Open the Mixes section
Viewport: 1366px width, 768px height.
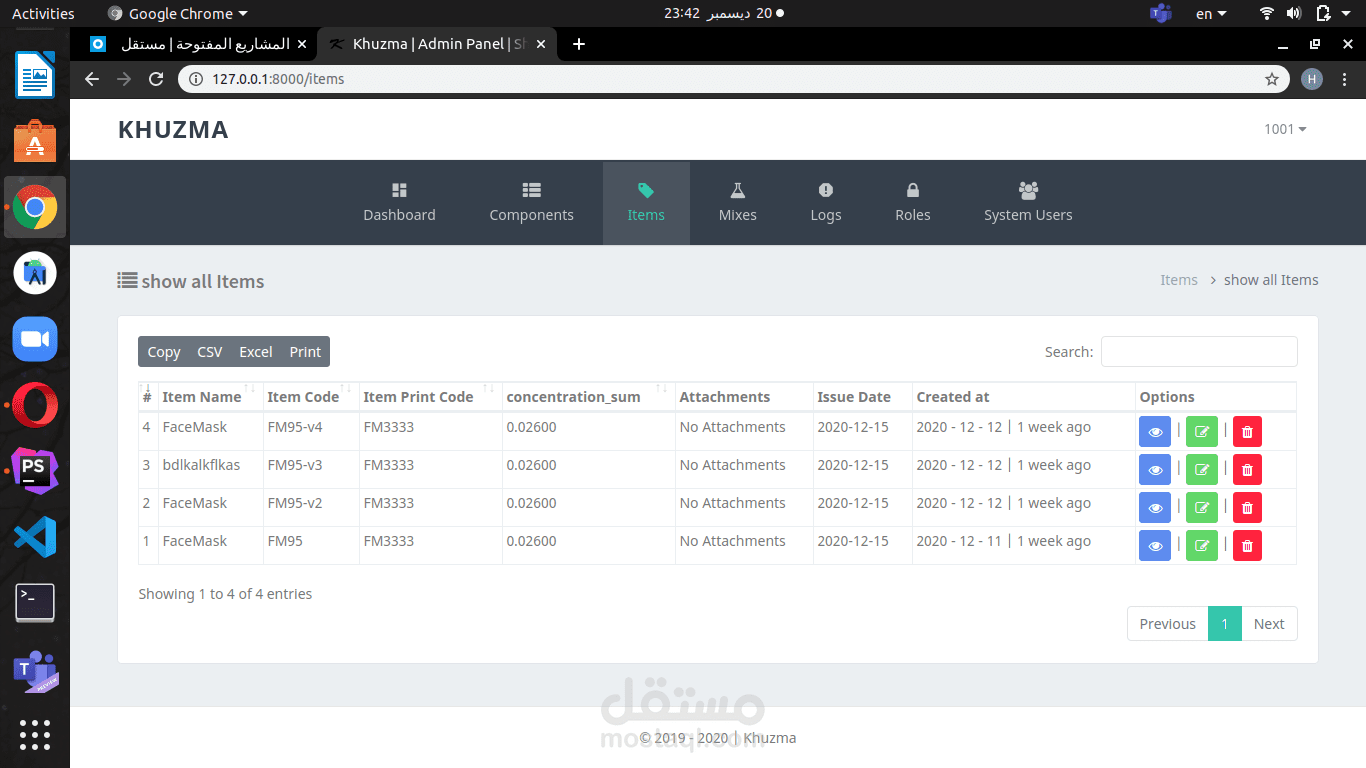pyautogui.click(x=737, y=203)
